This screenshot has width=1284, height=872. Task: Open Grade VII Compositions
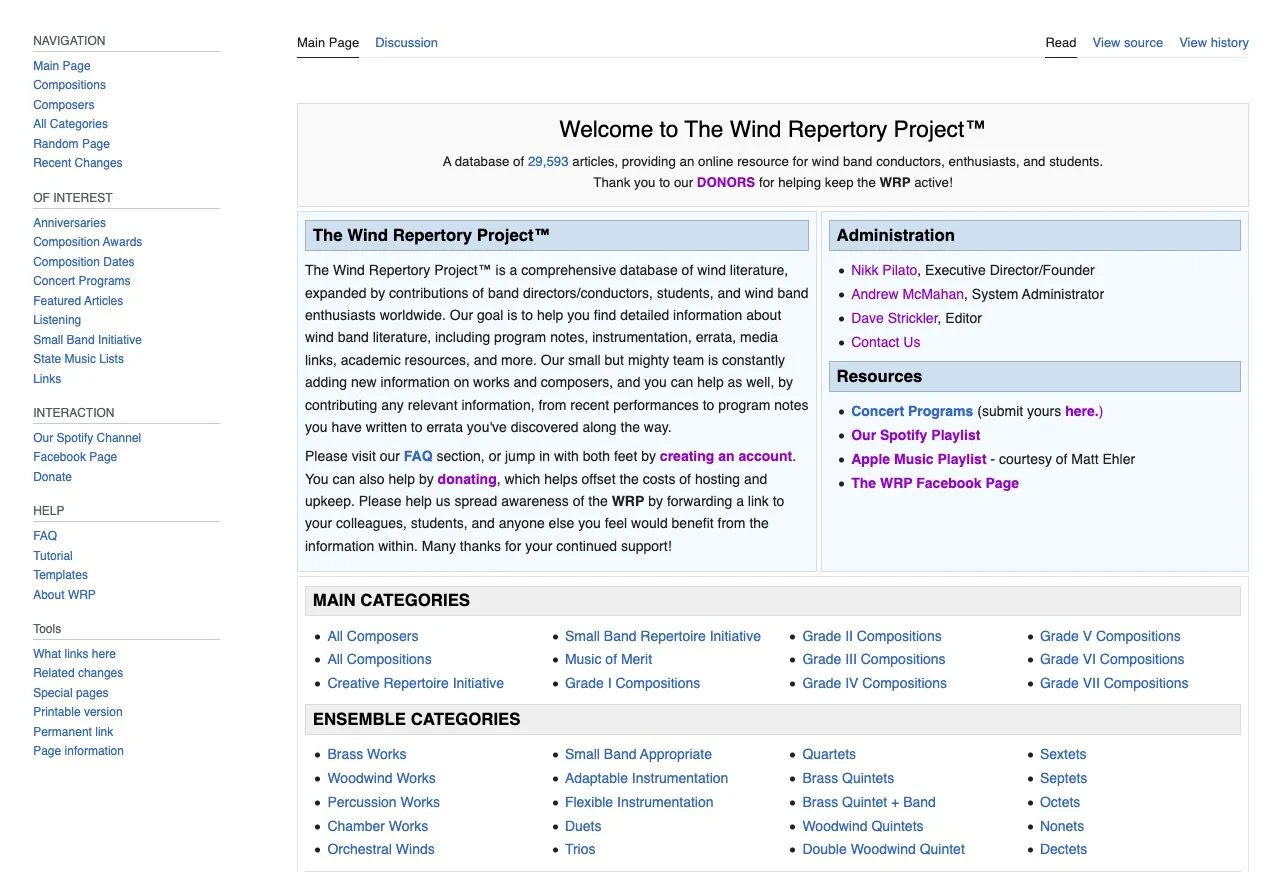pyautogui.click(x=1114, y=683)
